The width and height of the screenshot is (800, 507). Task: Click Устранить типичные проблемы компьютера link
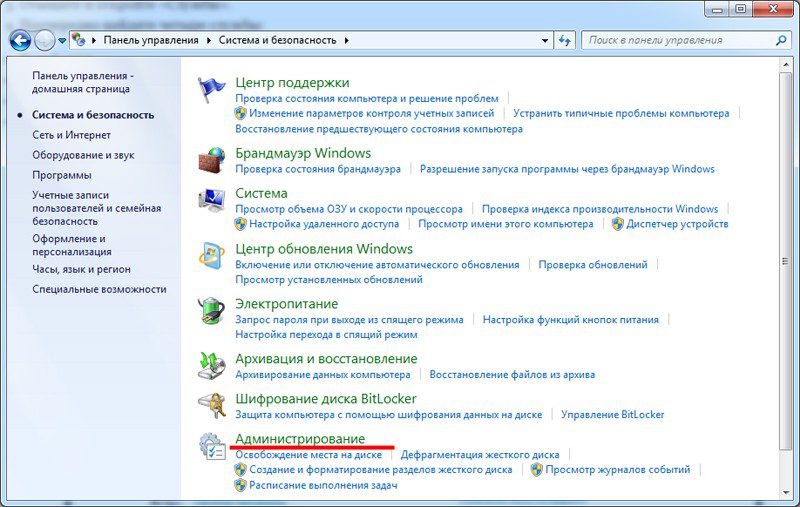pyautogui.click(x=621, y=113)
